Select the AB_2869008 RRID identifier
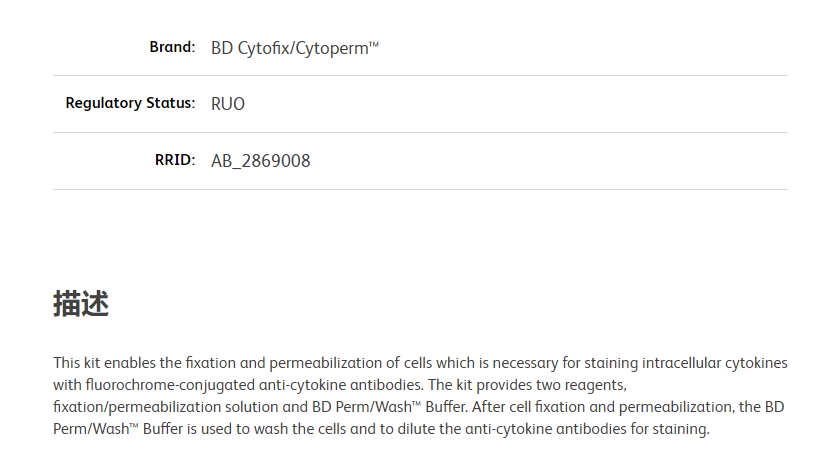Viewport: 828px width, 463px height. pyautogui.click(x=260, y=161)
